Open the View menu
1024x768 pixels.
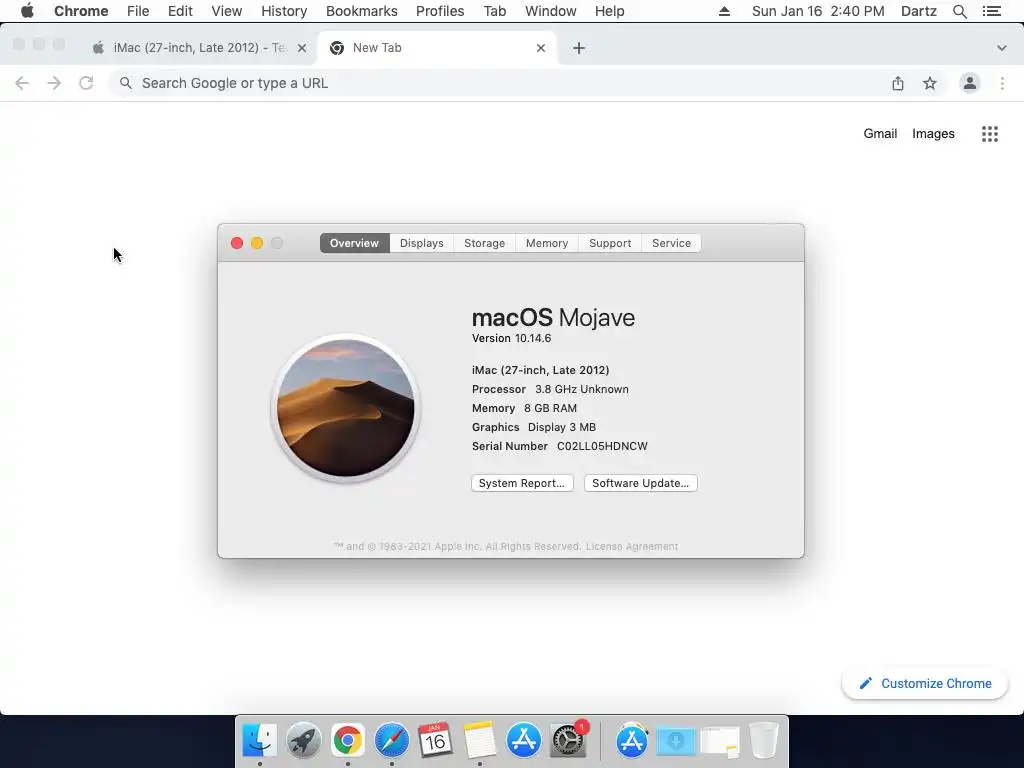point(227,11)
